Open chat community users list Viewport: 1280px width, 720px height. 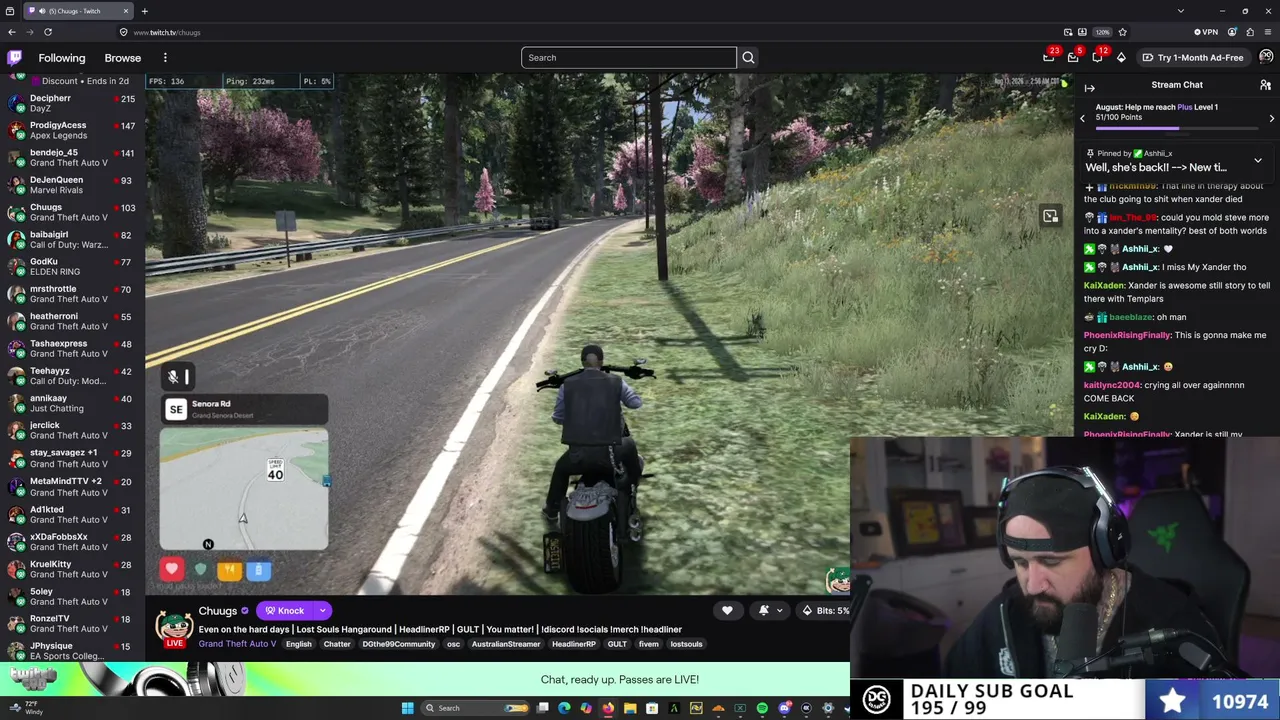pos(1265,86)
